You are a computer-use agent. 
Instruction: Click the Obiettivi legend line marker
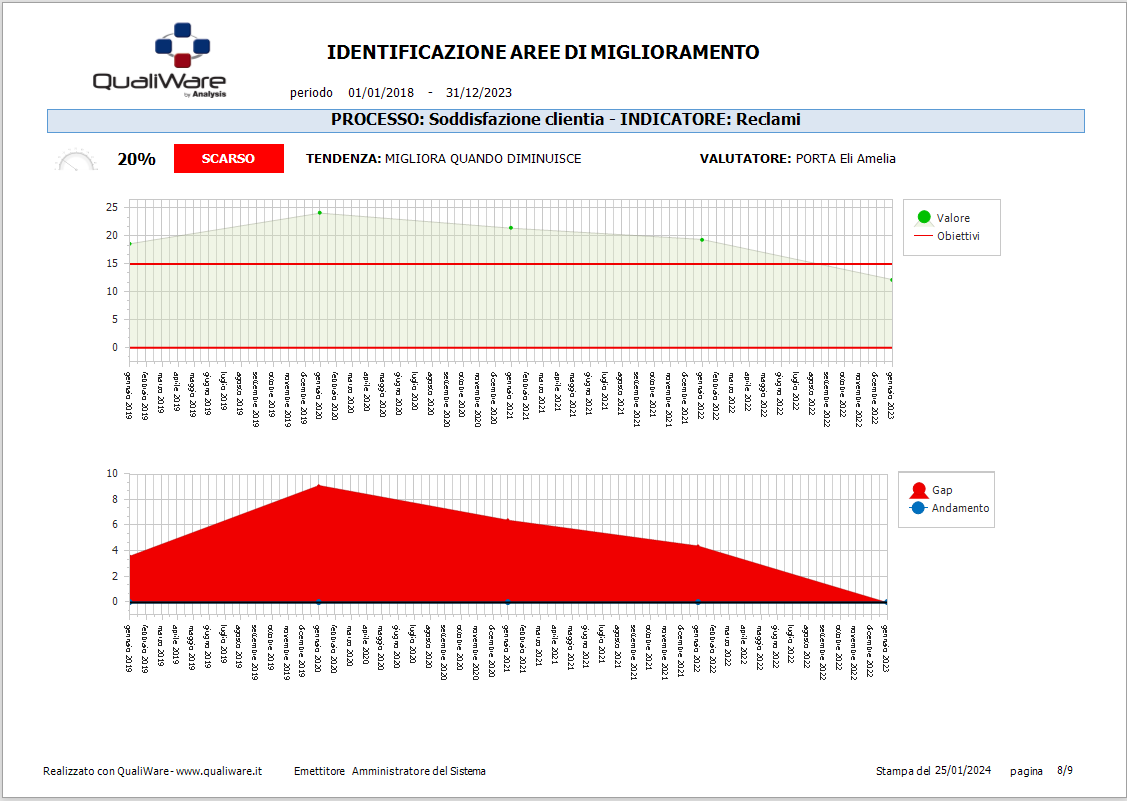point(923,236)
